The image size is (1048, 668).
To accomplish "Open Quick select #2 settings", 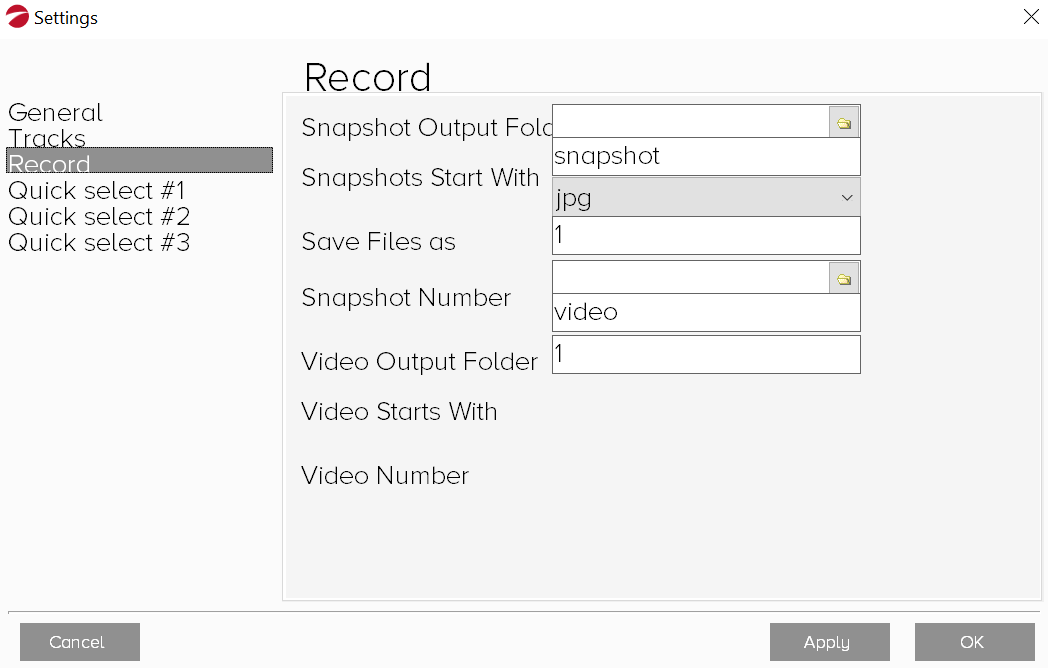I will (x=99, y=216).
